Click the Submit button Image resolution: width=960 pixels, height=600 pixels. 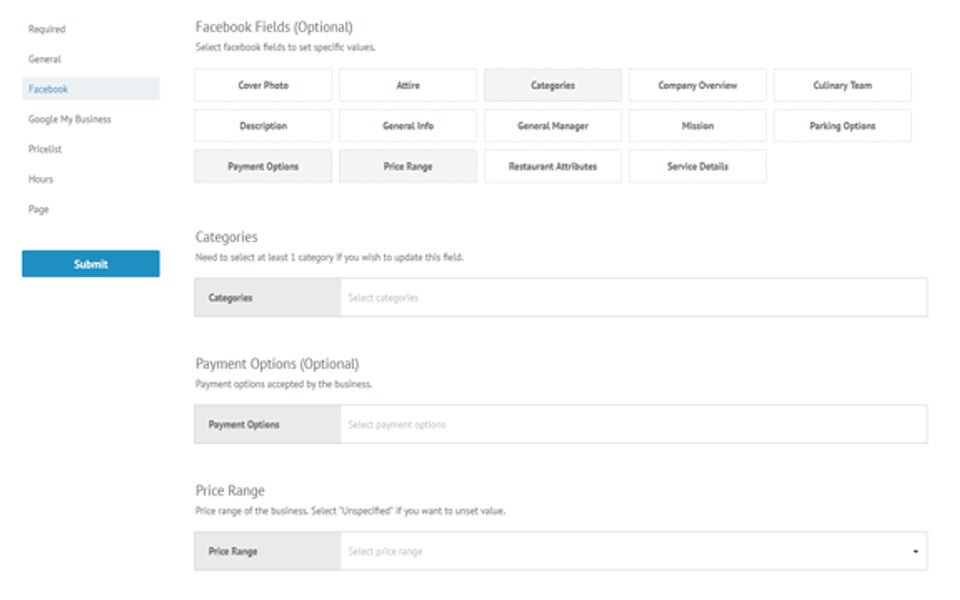[x=91, y=264]
